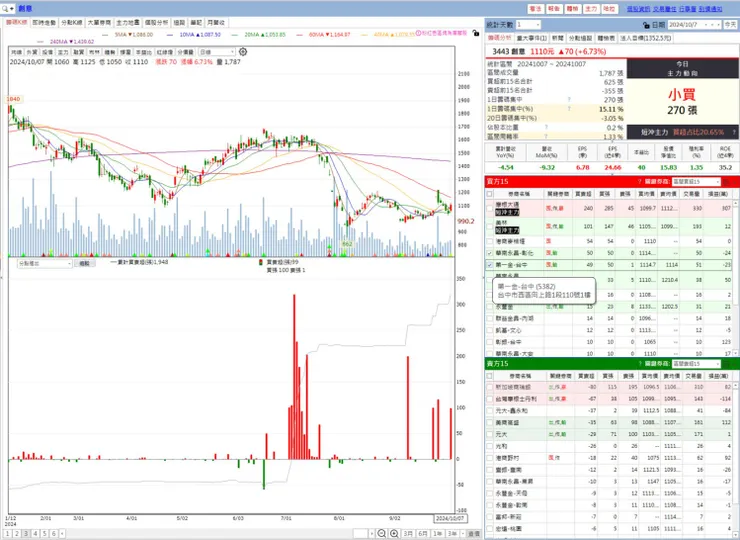Switch to the 月營收 tab
The height and width of the screenshot is (540, 740).
point(216,22)
